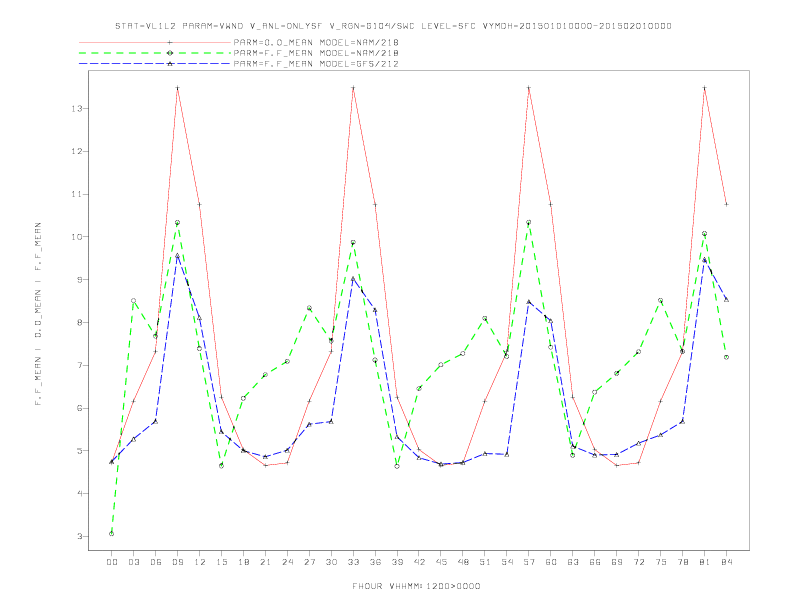Click x-axis tick label 84
The image size is (792, 612).
point(727,562)
